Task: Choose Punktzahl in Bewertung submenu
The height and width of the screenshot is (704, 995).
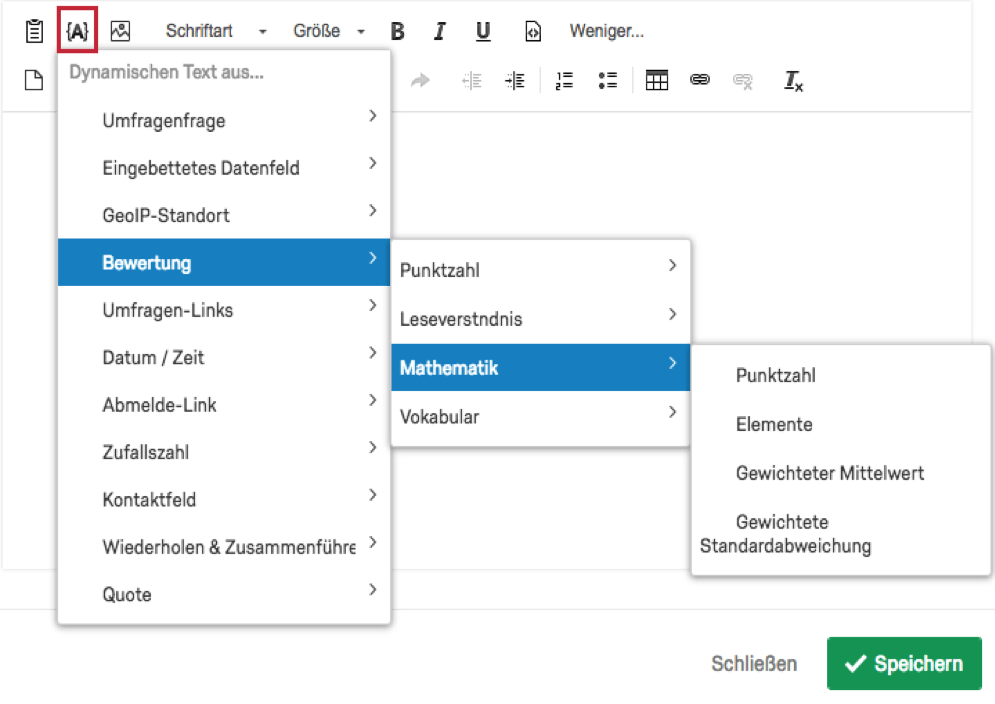Action: 541,270
